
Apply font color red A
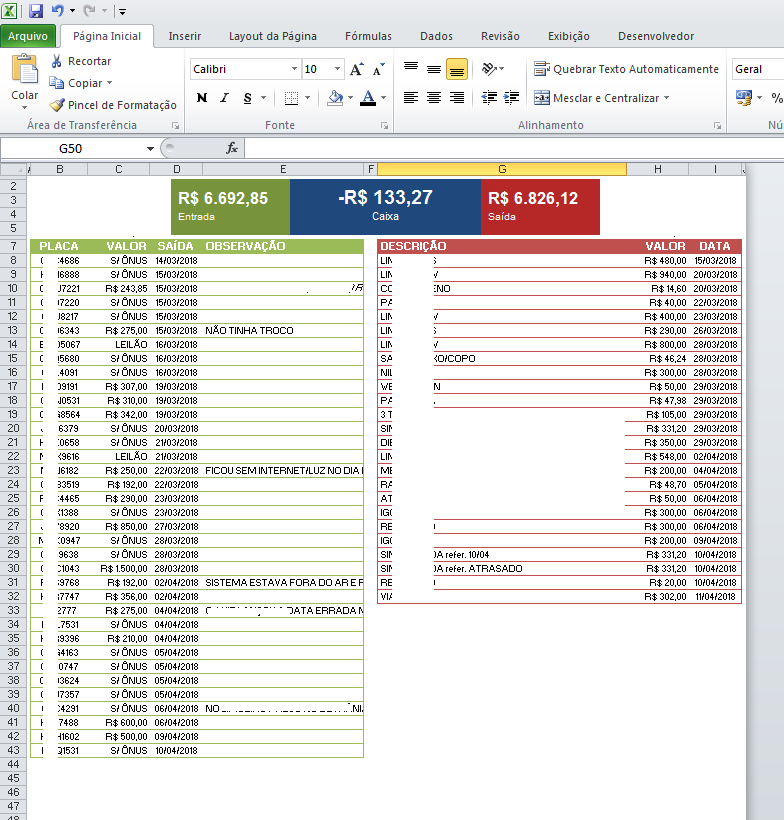[368, 98]
